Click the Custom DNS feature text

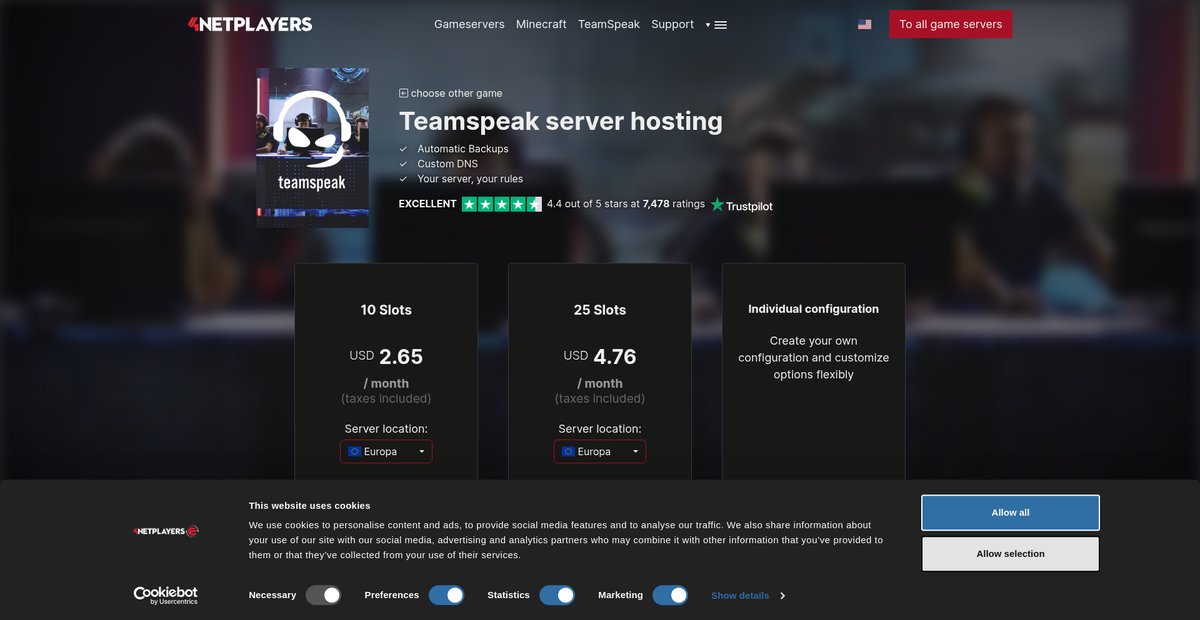tap(447, 164)
